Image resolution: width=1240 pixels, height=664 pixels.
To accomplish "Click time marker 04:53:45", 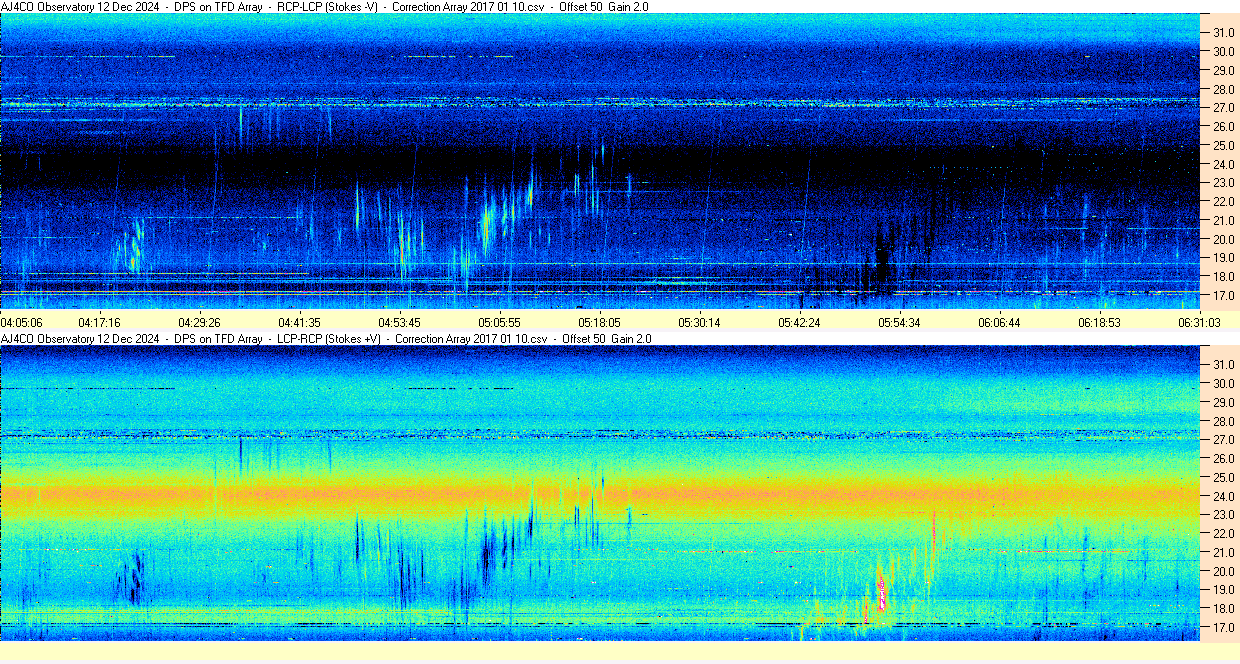I will pos(399,323).
